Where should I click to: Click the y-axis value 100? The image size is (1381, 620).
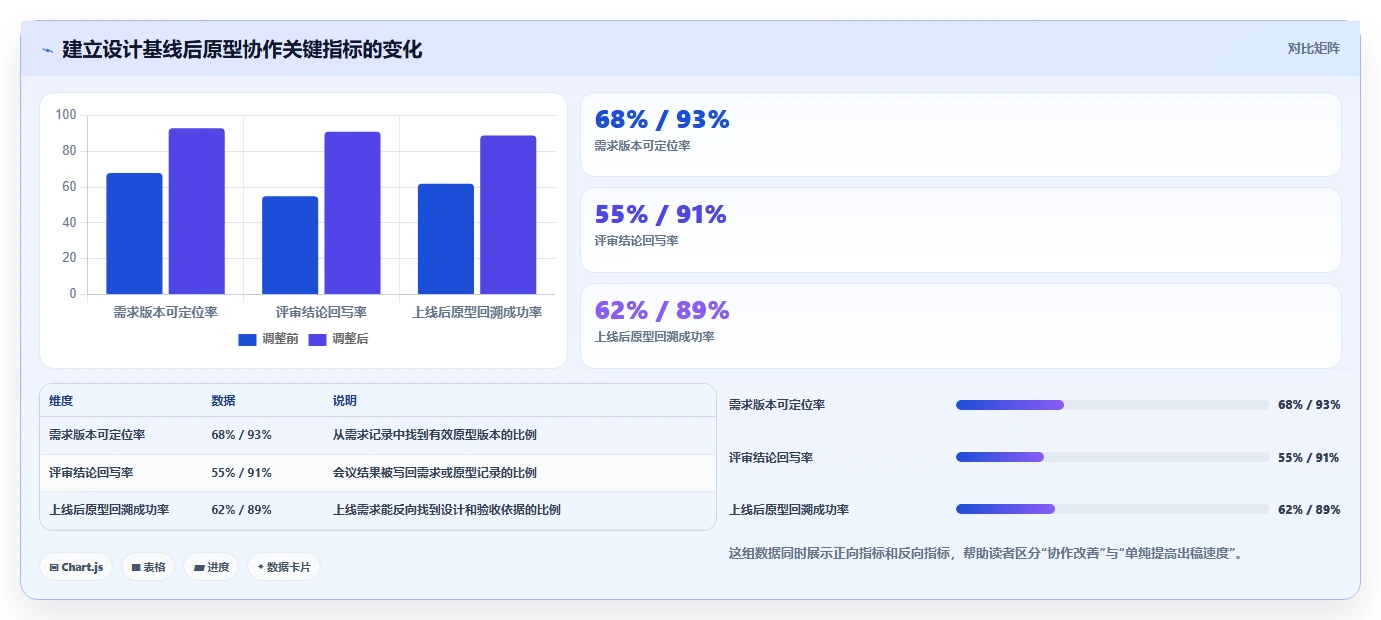pos(66,115)
